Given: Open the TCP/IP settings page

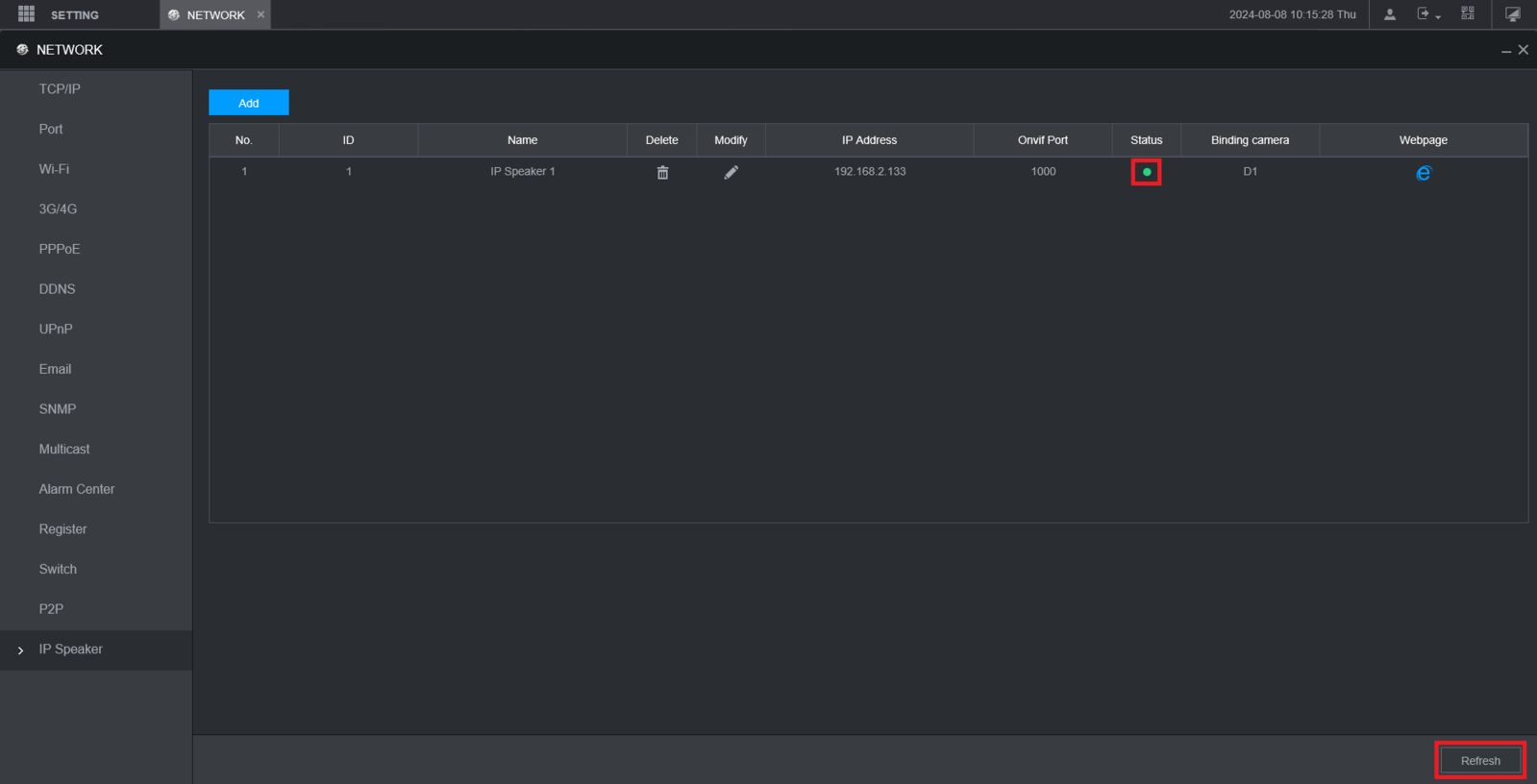Looking at the screenshot, I should click(x=60, y=89).
